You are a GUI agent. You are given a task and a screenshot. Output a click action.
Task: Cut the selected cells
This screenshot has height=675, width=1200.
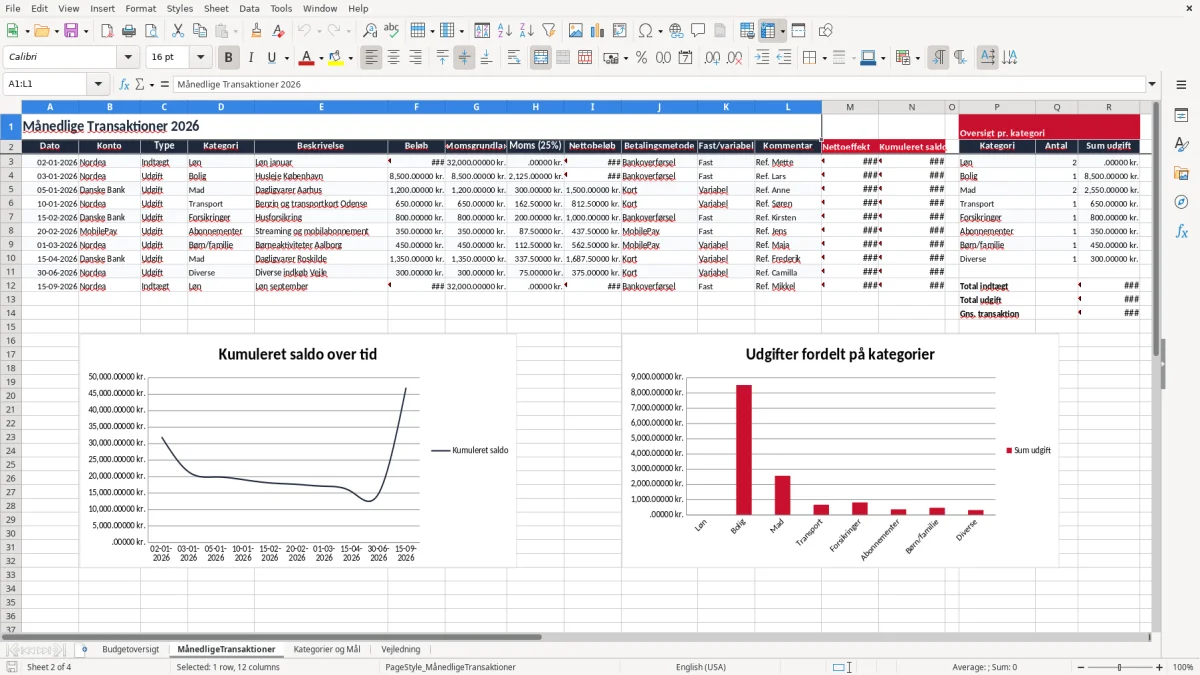[177, 31]
